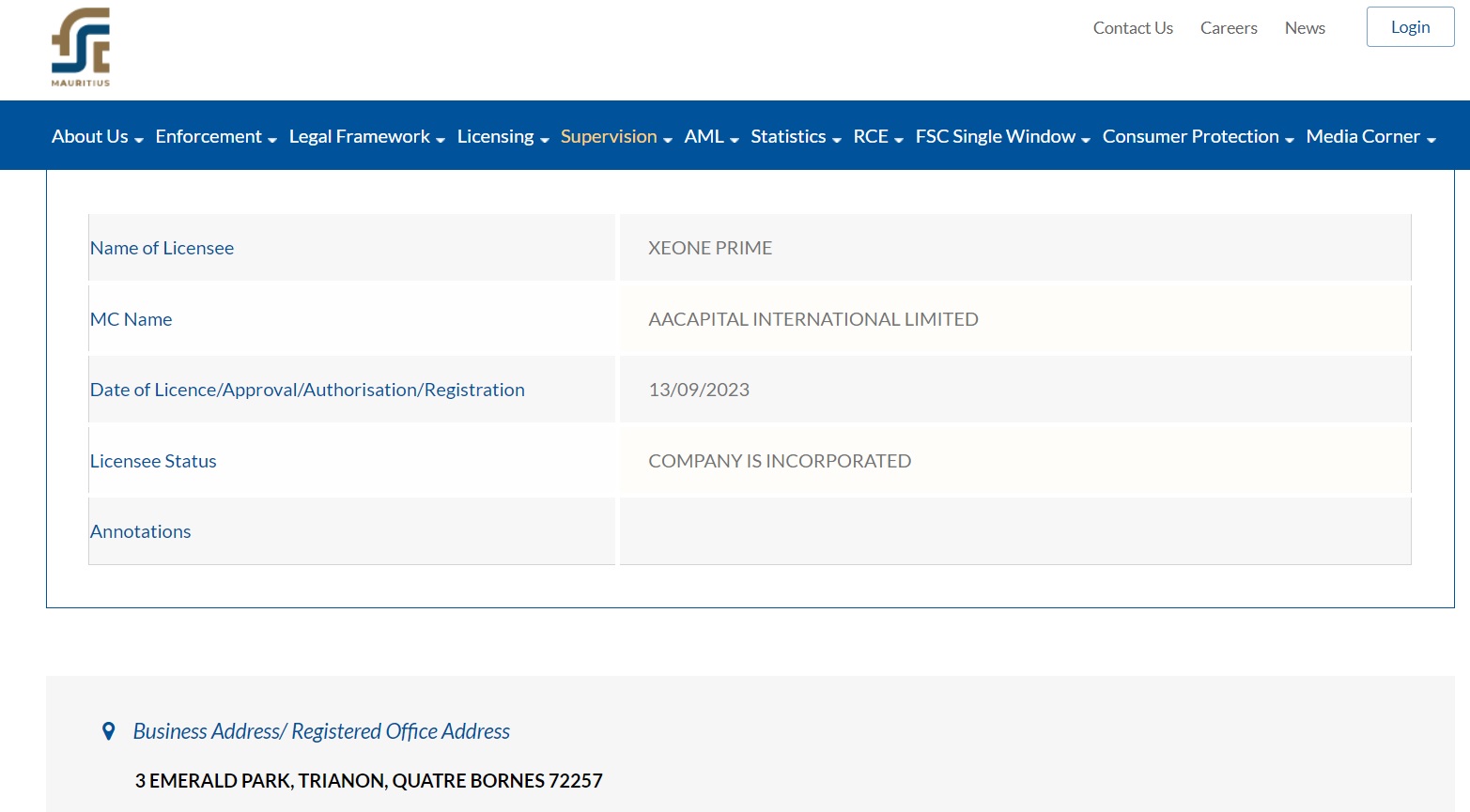This screenshot has height=812, width=1470.
Task: Open the AML menu
Action: coord(704,136)
